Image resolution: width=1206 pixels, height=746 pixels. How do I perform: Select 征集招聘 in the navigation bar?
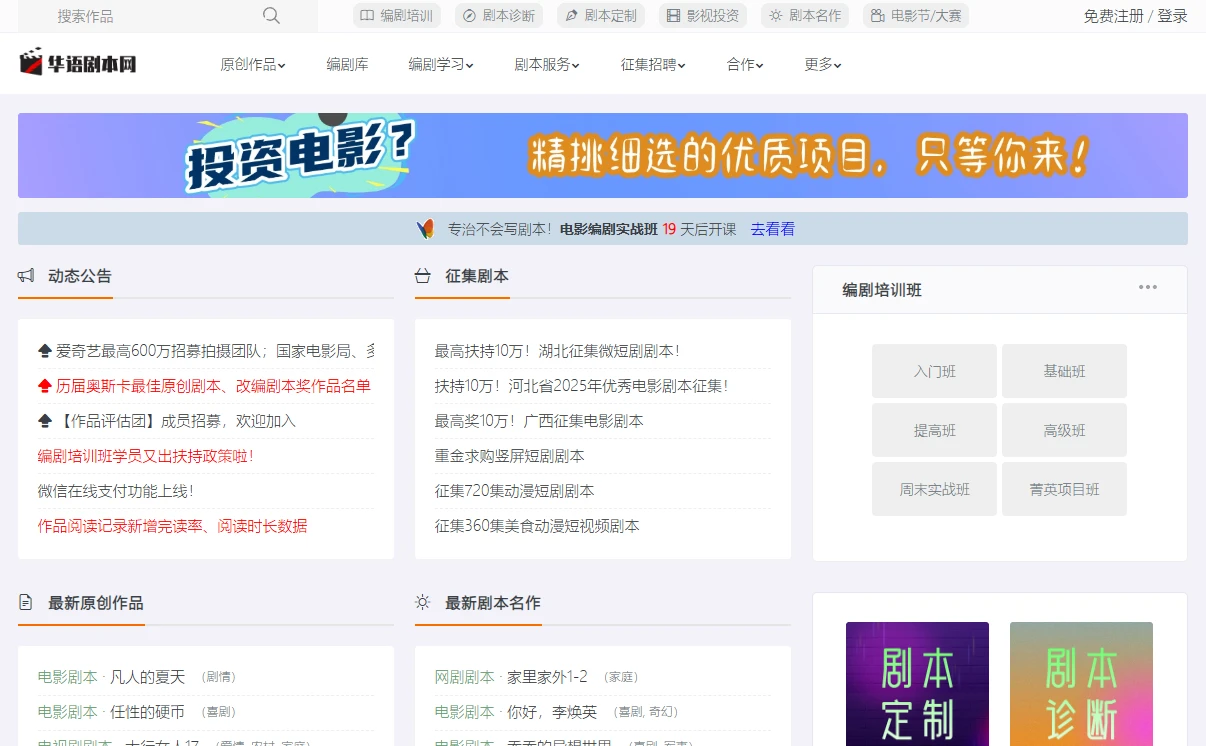(652, 62)
